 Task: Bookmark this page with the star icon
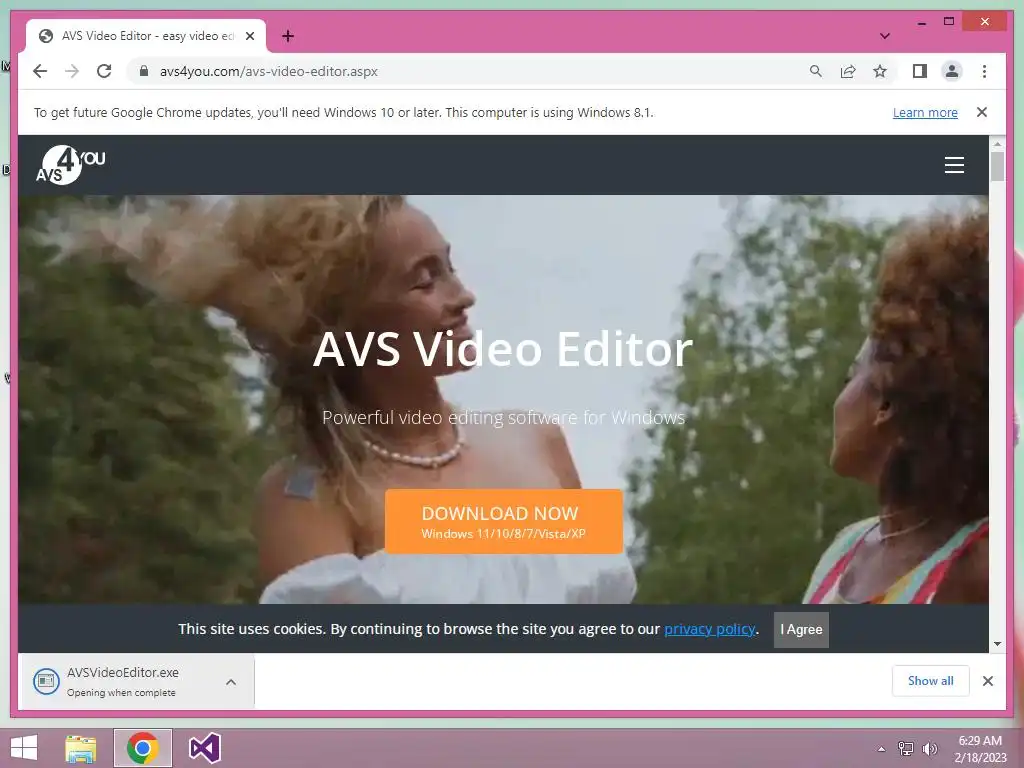tap(880, 71)
